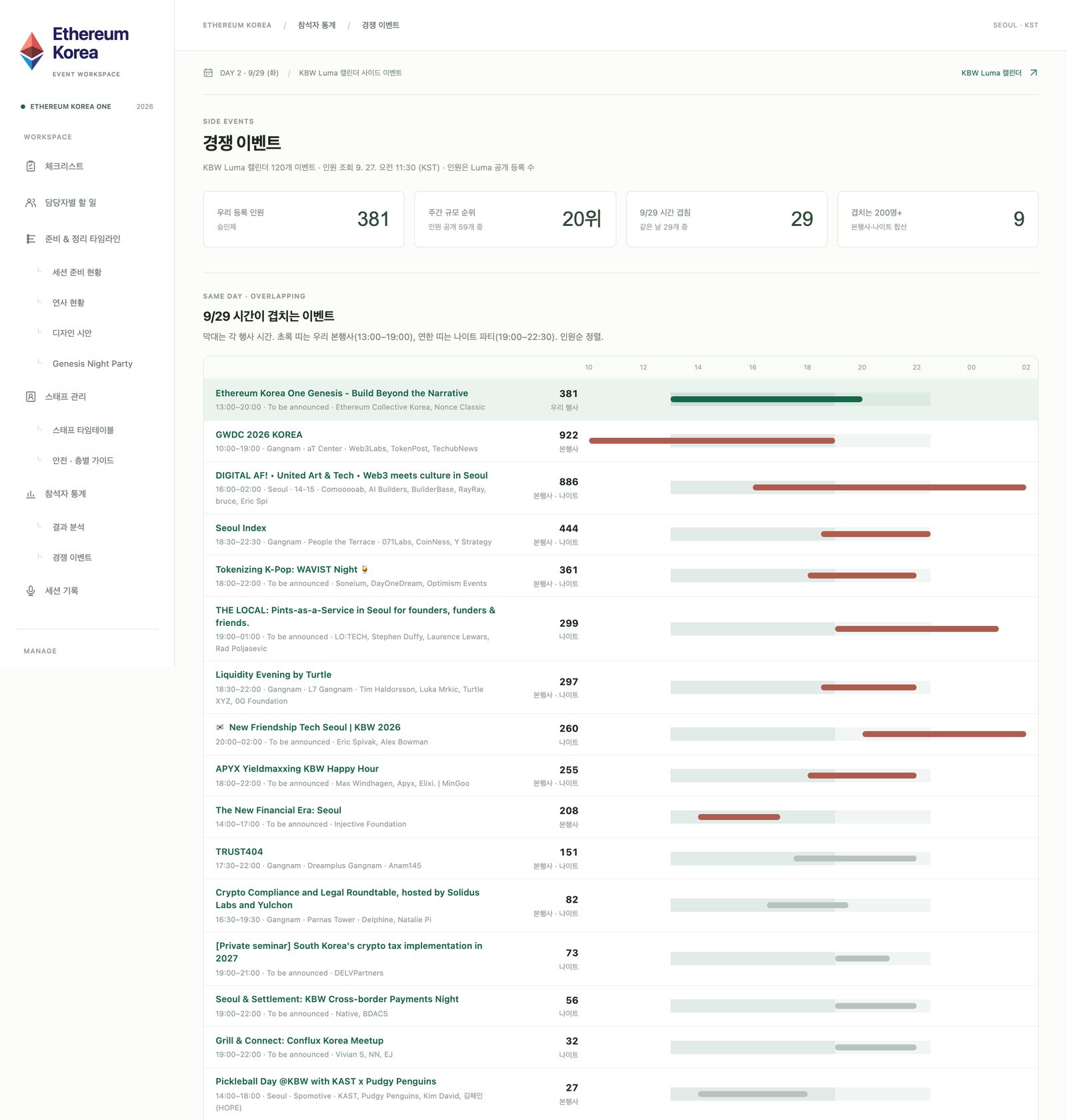Click the external arrow next to KBW Luma 캘린더
Screen dimensions: 1067x1120
point(1034,73)
